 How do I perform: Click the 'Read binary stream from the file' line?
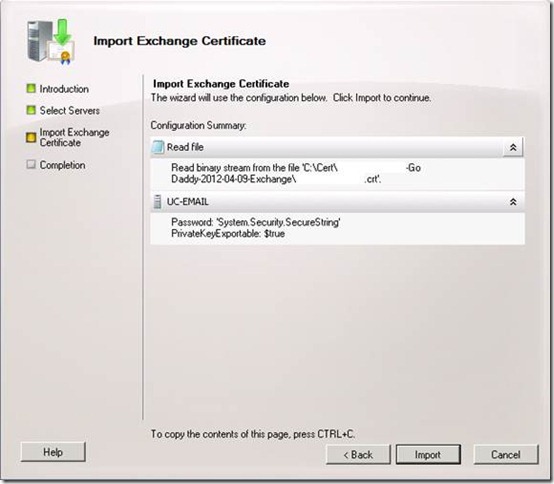[296, 167]
